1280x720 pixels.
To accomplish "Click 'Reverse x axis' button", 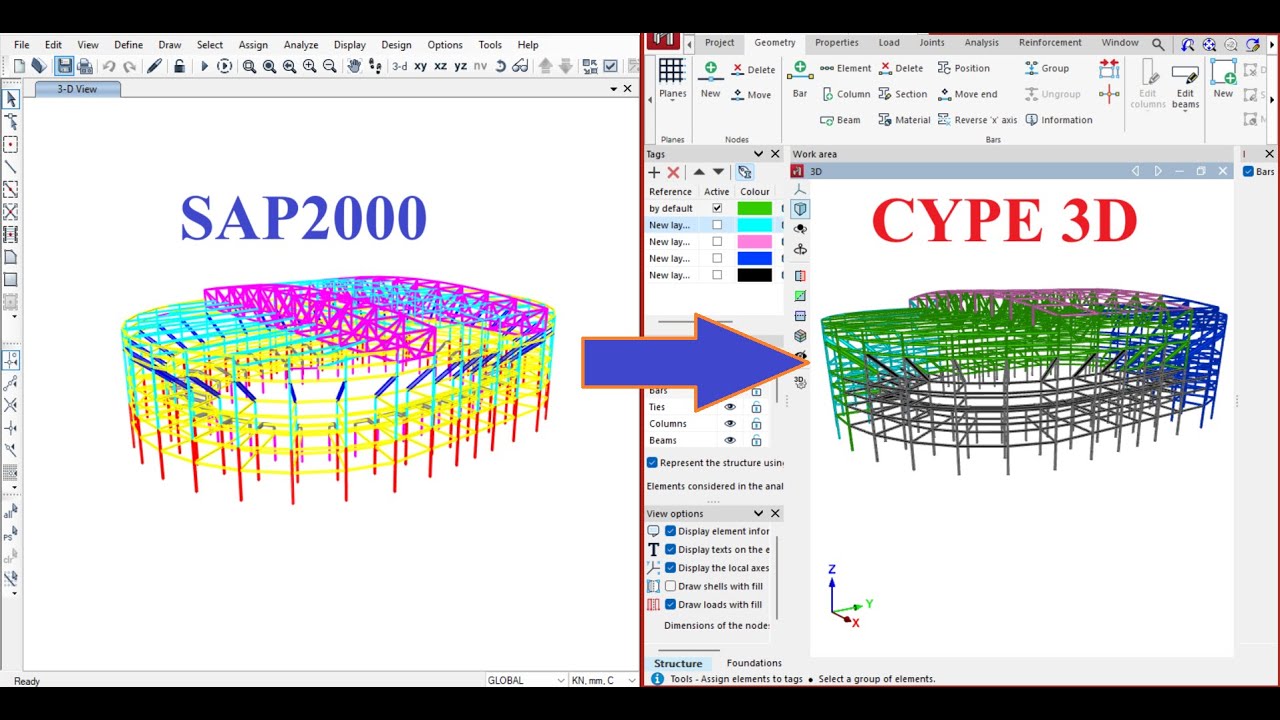I will coord(977,120).
